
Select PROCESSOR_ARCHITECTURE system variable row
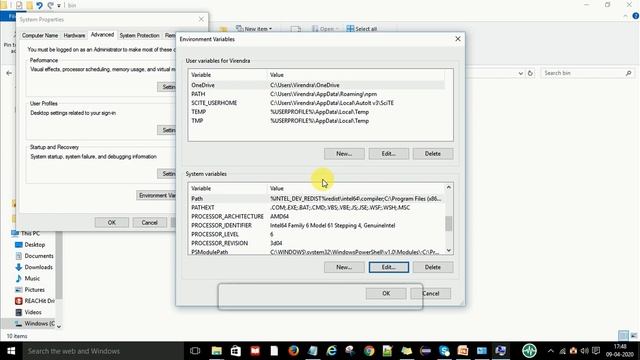(317, 216)
